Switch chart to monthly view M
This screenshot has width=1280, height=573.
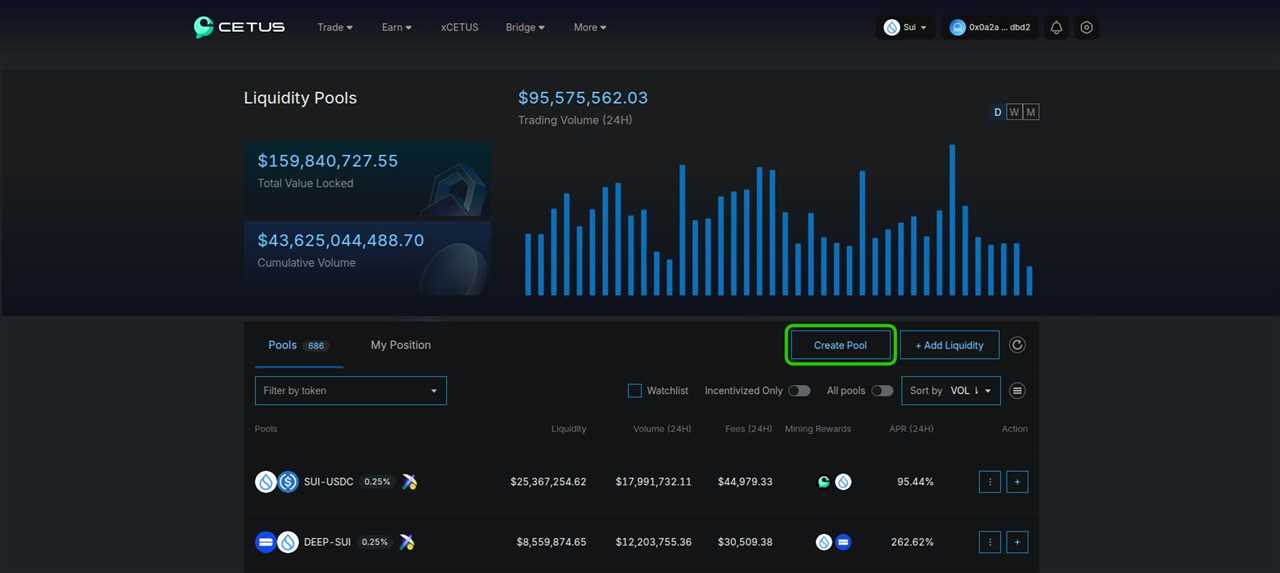point(1031,112)
